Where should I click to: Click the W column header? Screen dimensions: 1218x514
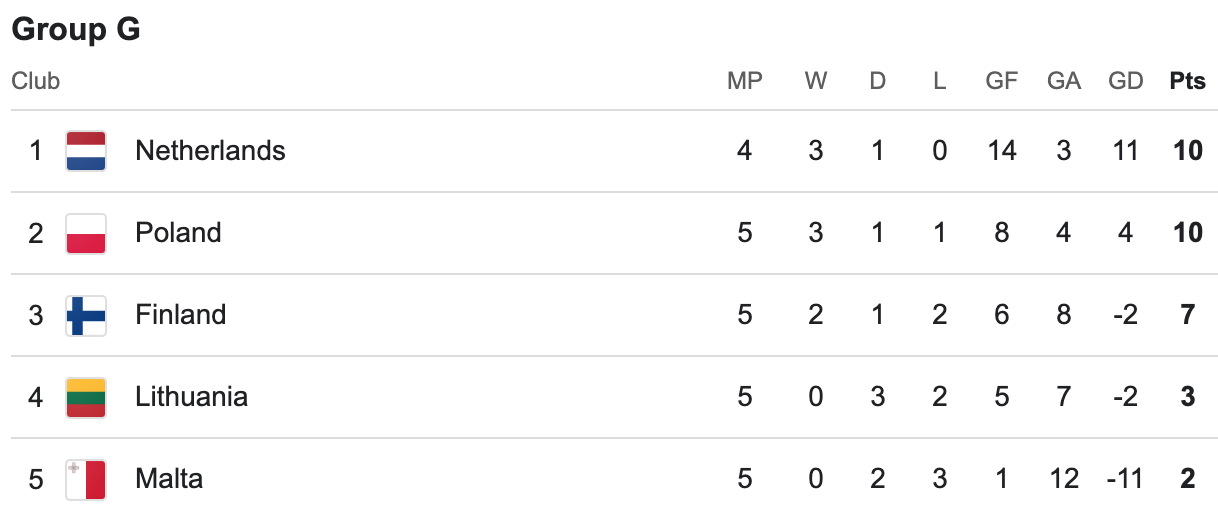(816, 82)
